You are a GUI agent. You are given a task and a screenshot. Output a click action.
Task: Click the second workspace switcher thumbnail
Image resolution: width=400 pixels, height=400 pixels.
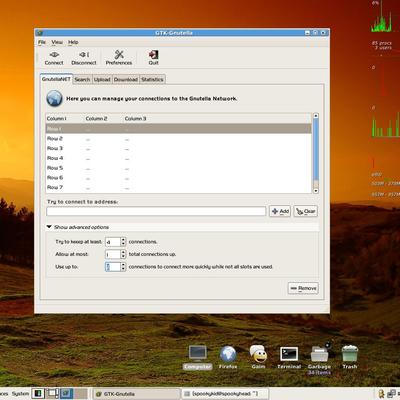pyautogui.click(x=52, y=394)
